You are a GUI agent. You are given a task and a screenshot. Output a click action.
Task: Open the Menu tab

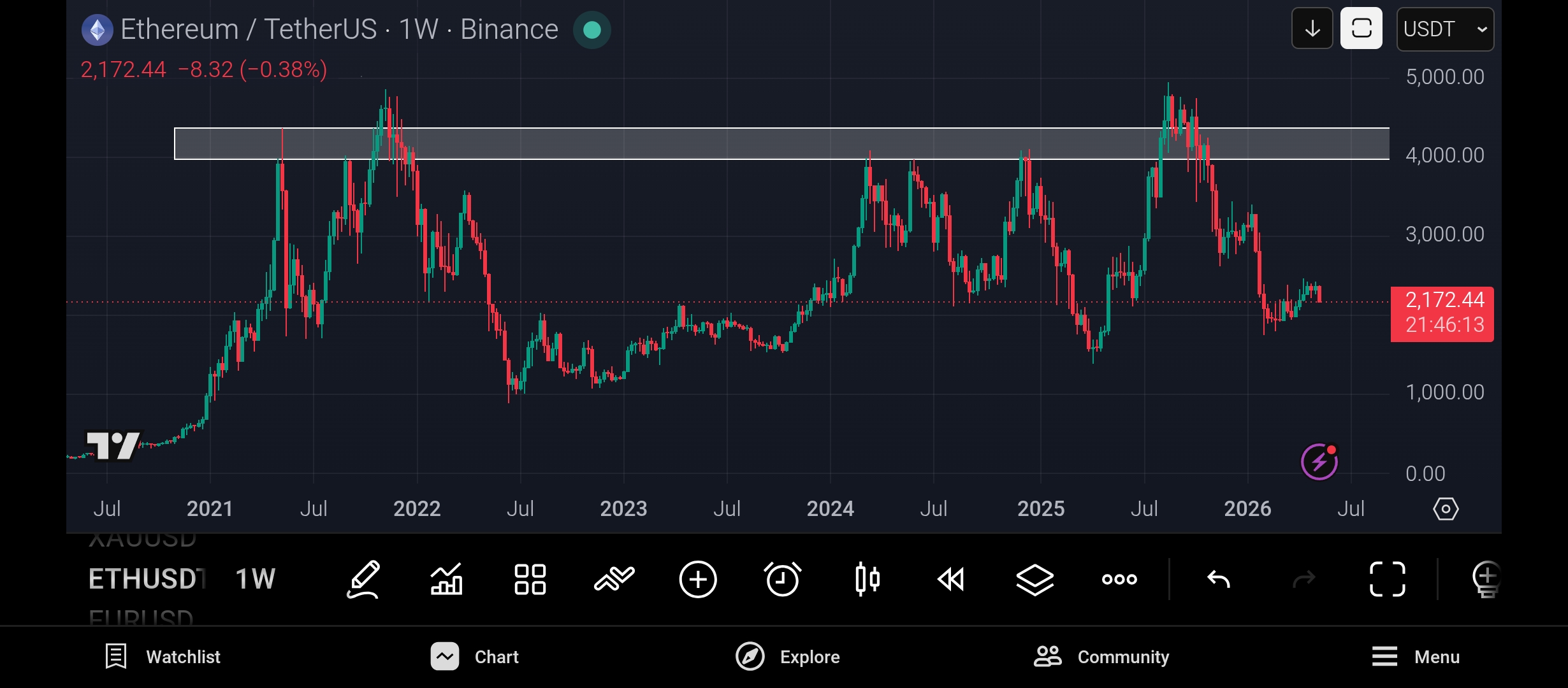tap(1416, 657)
